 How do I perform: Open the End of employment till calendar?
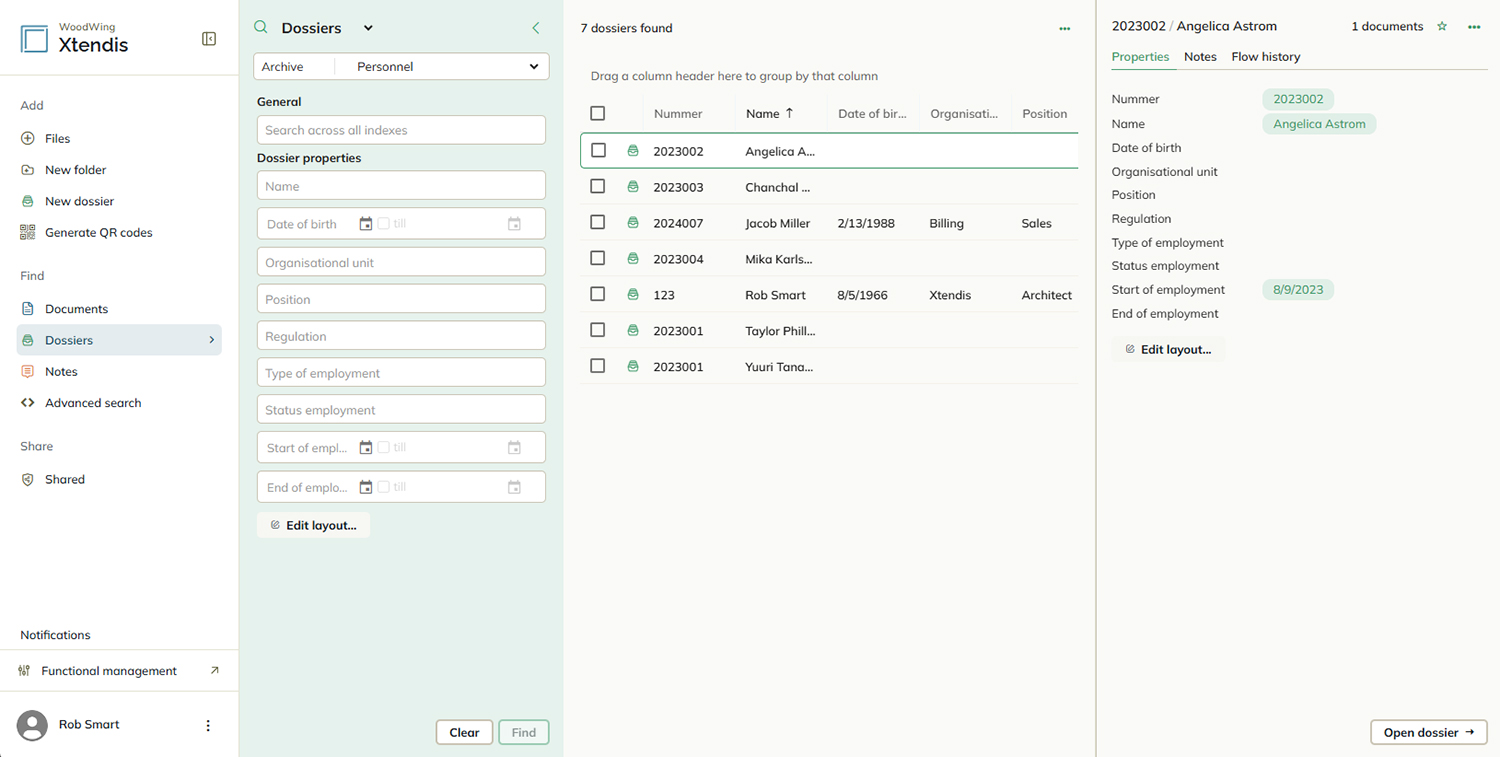pos(514,487)
